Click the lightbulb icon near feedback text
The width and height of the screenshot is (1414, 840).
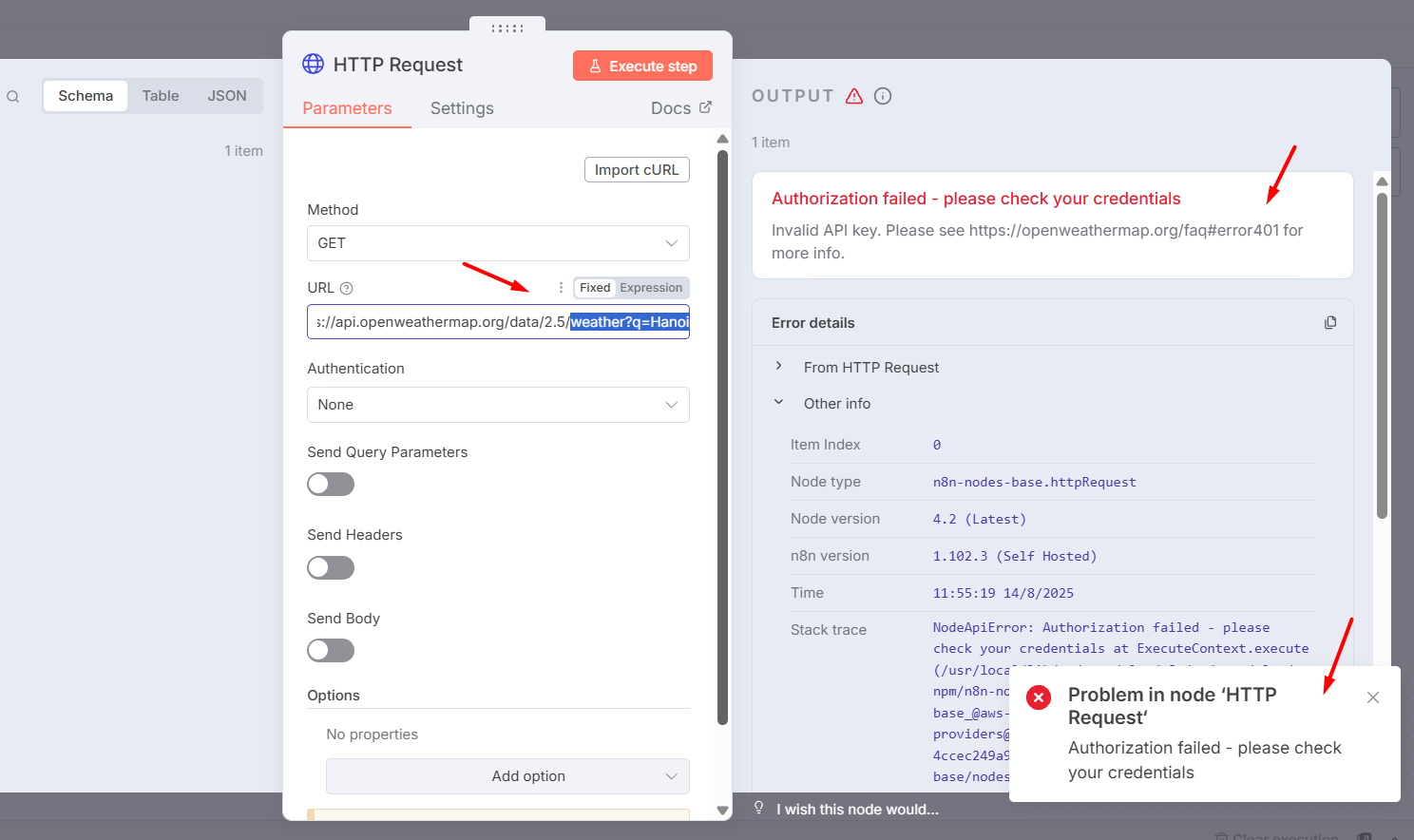[x=759, y=808]
